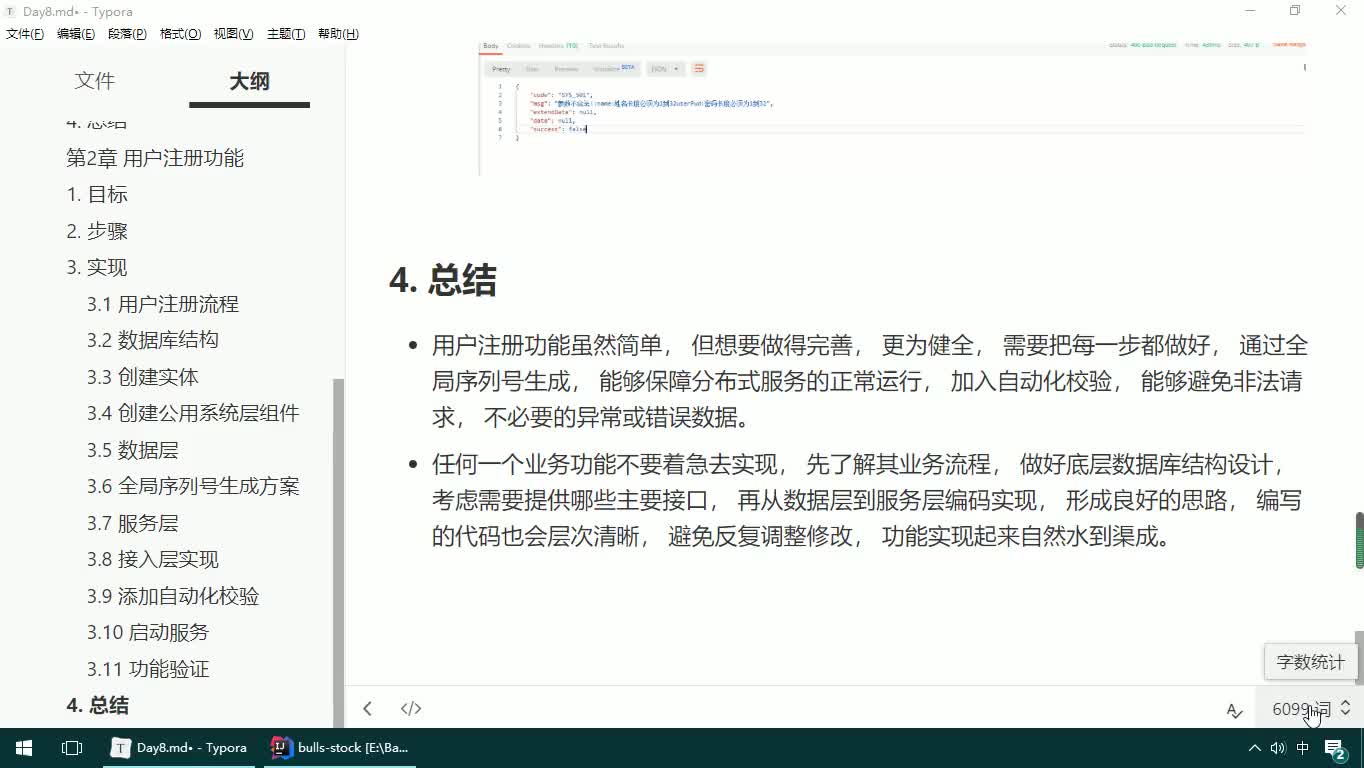The image size is (1364, 768).
Task: Go to outline item 2. 步骤
Action: click(97, 231)
